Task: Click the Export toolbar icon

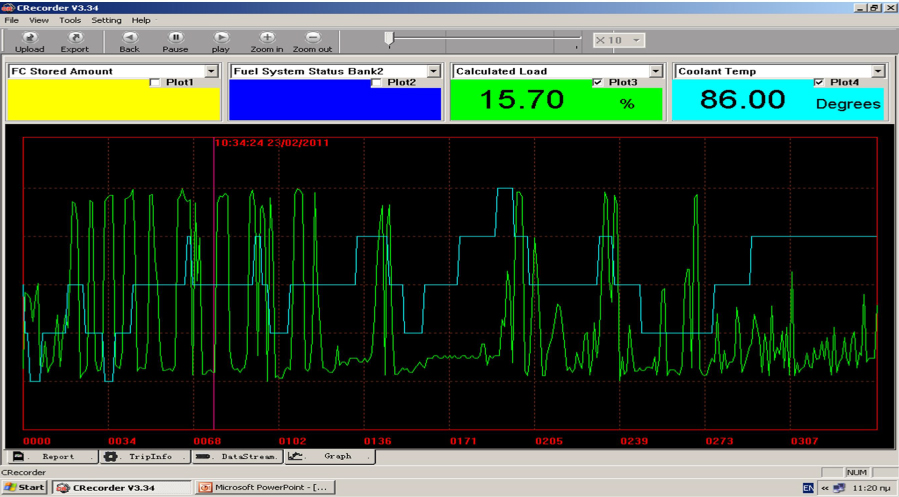Action: (74, 38)
